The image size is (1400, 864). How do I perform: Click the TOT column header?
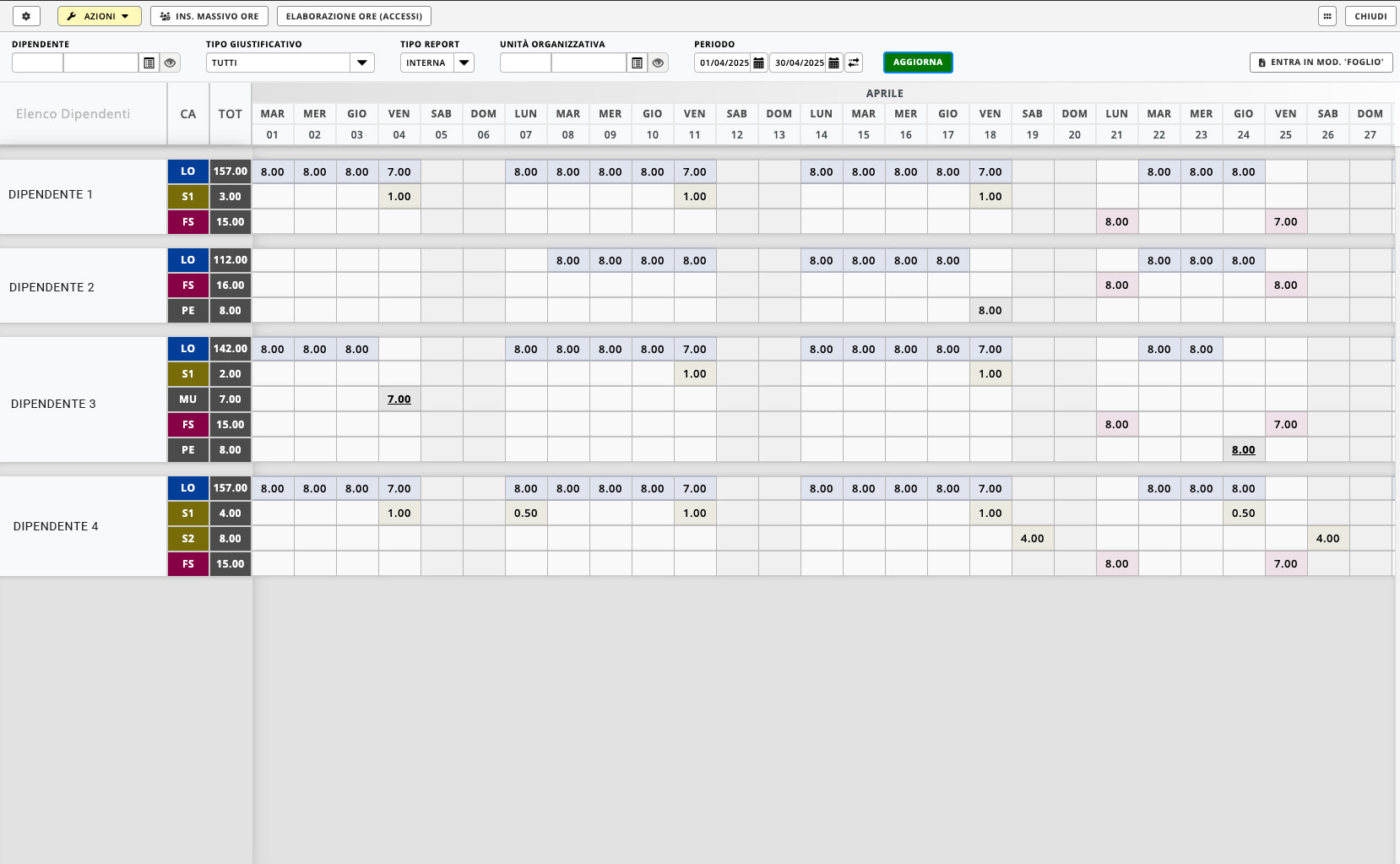[230, 114]
